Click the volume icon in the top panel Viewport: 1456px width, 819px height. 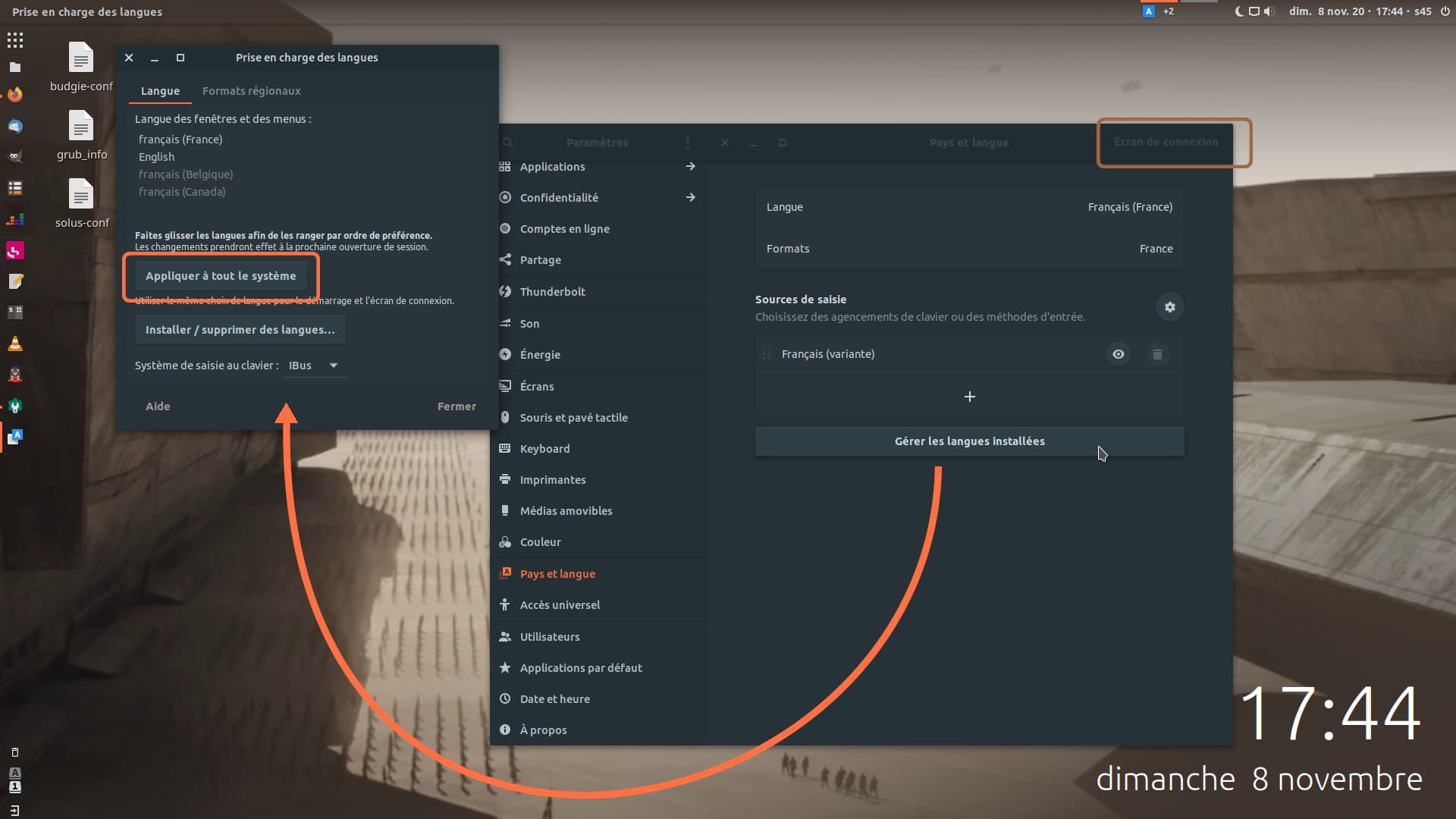(1269, 11)
